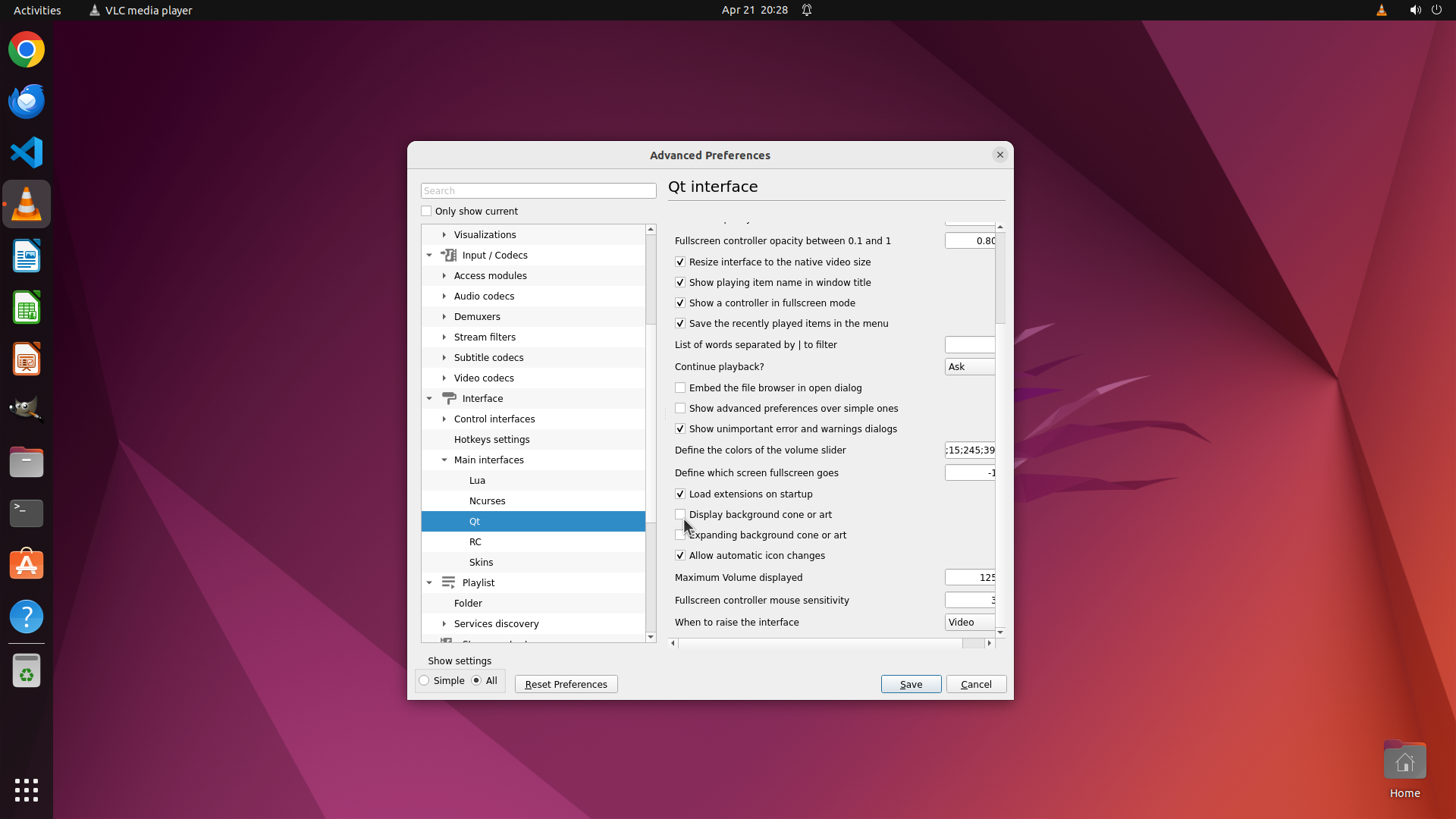Enable Display background cone or art
This screenshot has height=819, width=1456.
tap(680, 514)
